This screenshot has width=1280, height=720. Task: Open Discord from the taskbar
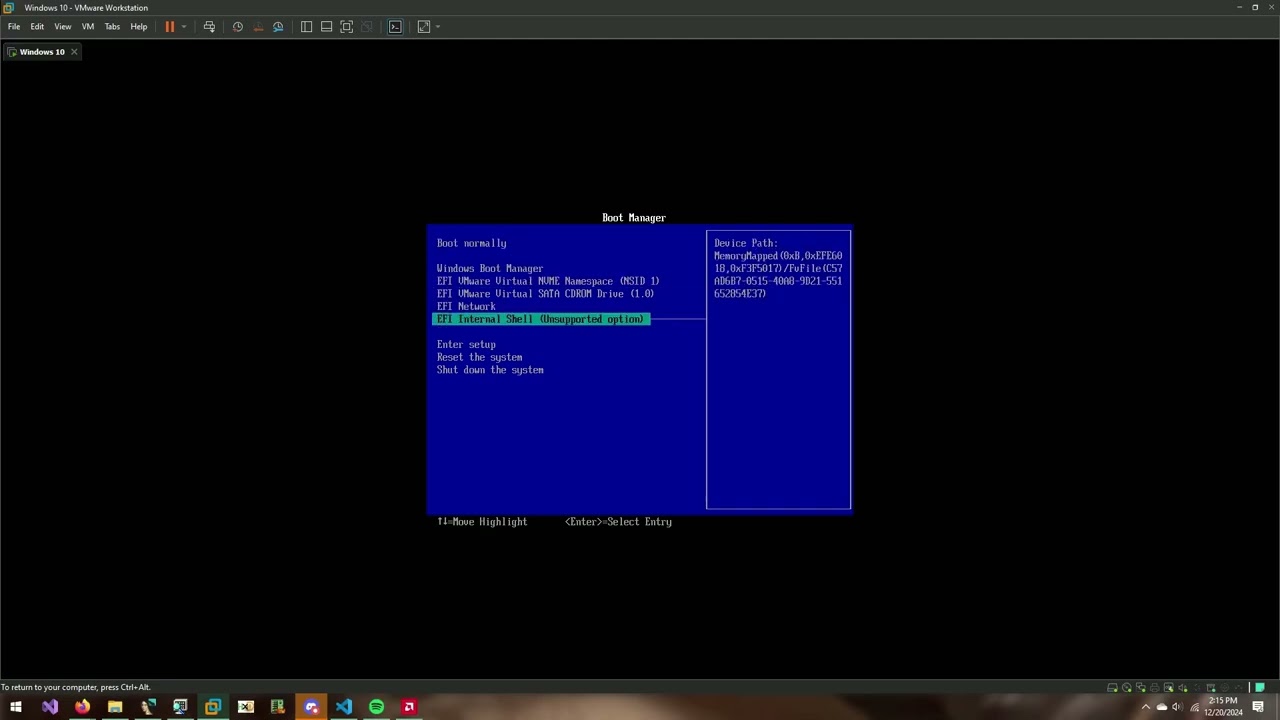point(311,707)
